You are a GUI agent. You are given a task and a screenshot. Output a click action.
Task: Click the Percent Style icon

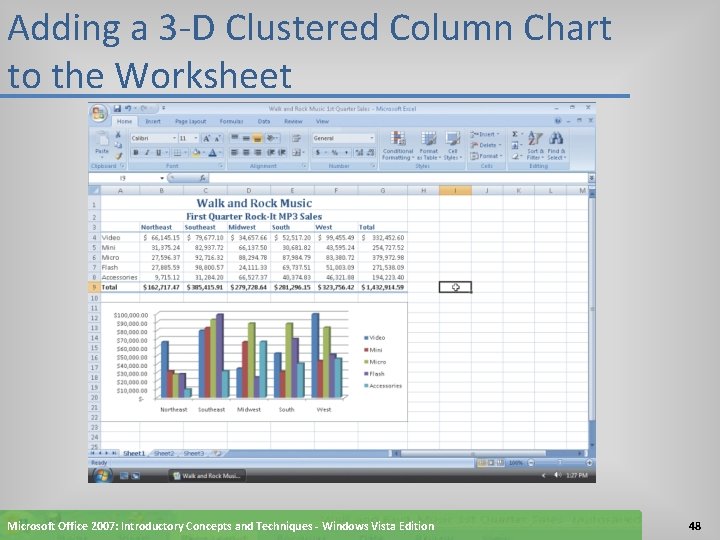335,152
